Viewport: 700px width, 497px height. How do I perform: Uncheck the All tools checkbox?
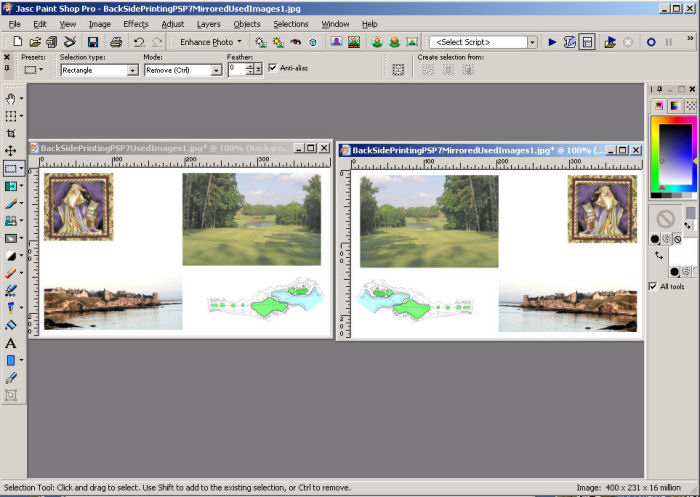(x=653, y=286)
